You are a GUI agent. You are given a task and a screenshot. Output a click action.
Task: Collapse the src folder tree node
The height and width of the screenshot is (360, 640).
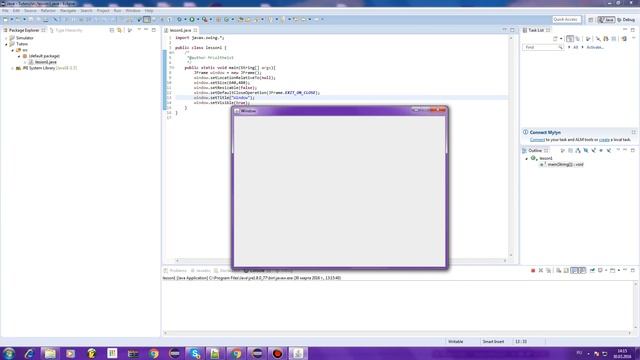coord(12,50)
